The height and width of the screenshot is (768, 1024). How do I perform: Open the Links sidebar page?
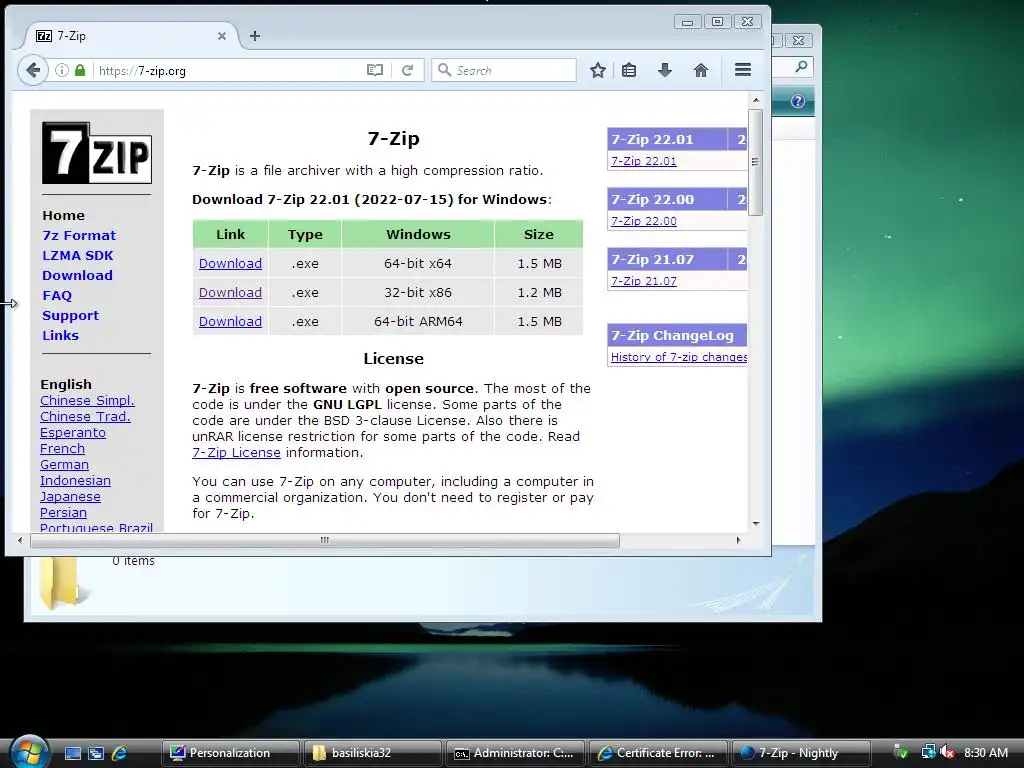tap(60, 335)
